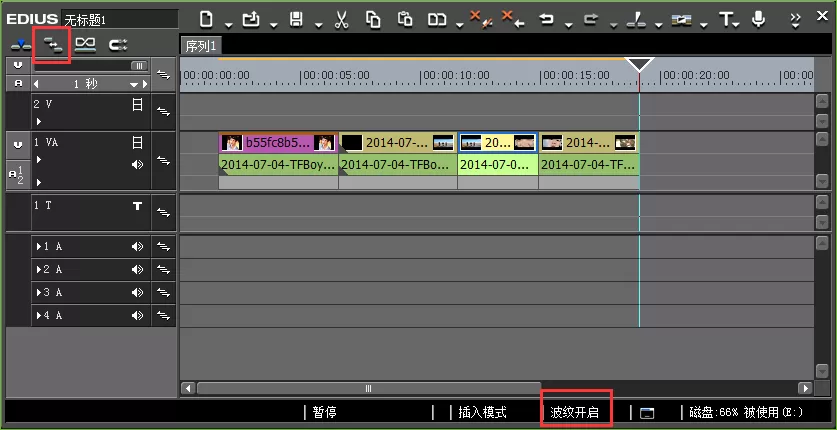Toggle ripple mode button

point(52,46)
